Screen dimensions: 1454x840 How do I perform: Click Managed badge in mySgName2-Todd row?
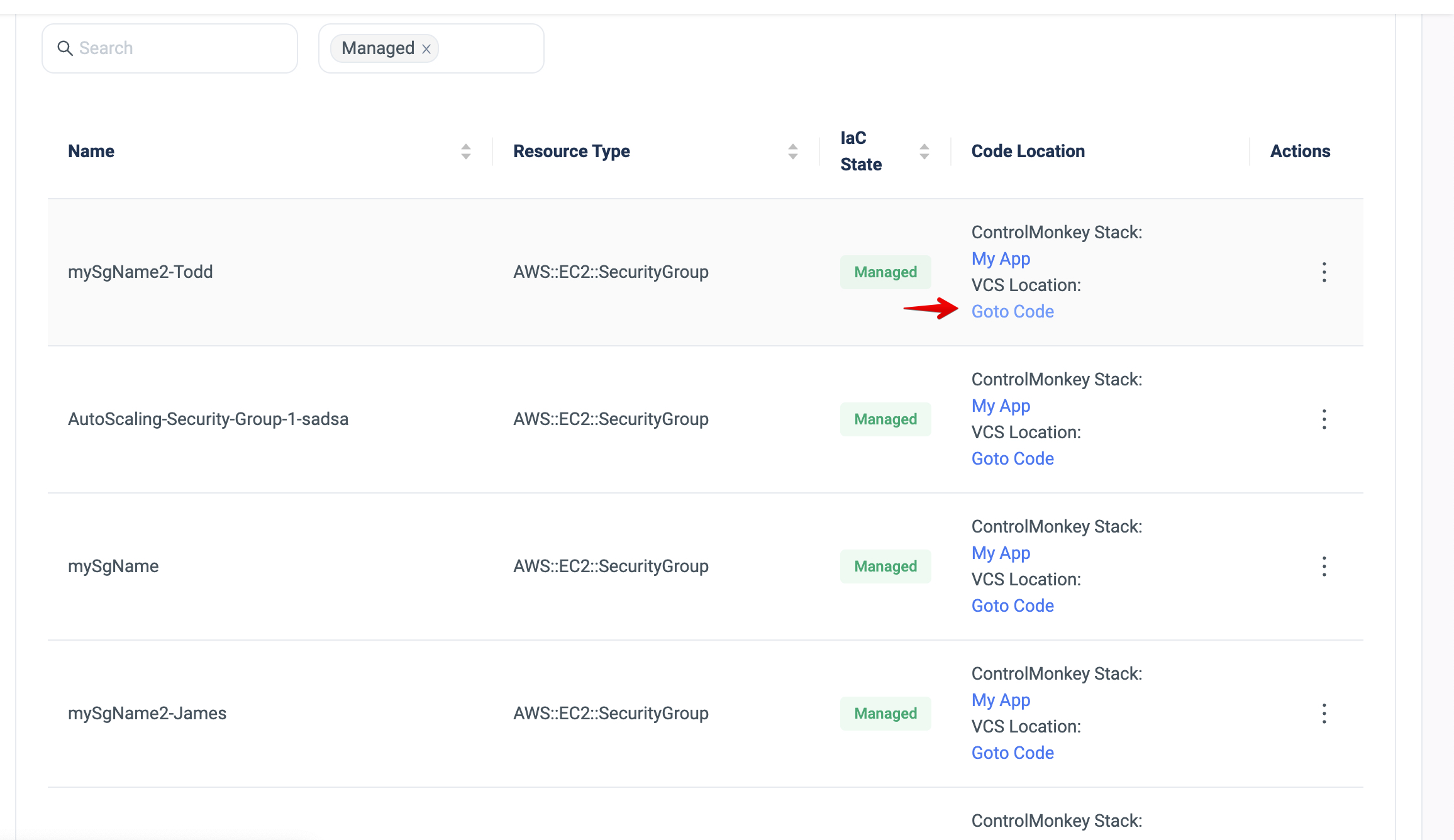[885, 272]
